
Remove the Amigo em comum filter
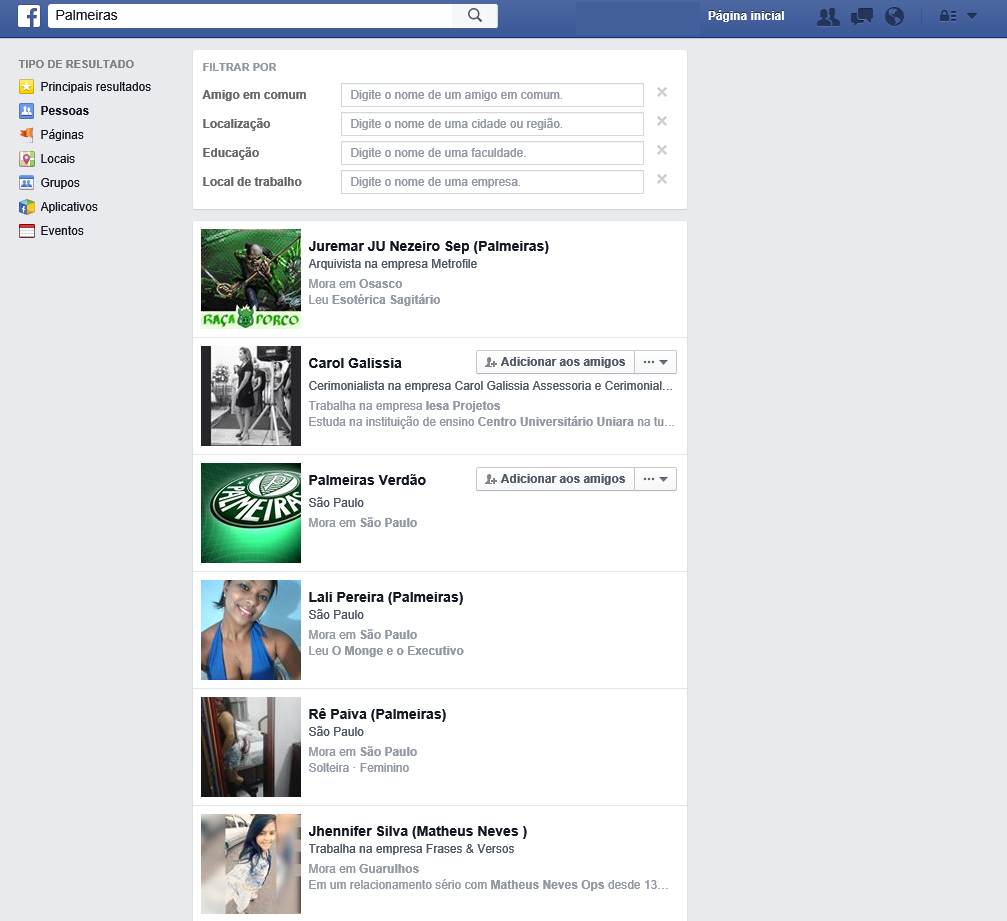tap(661, 92)
